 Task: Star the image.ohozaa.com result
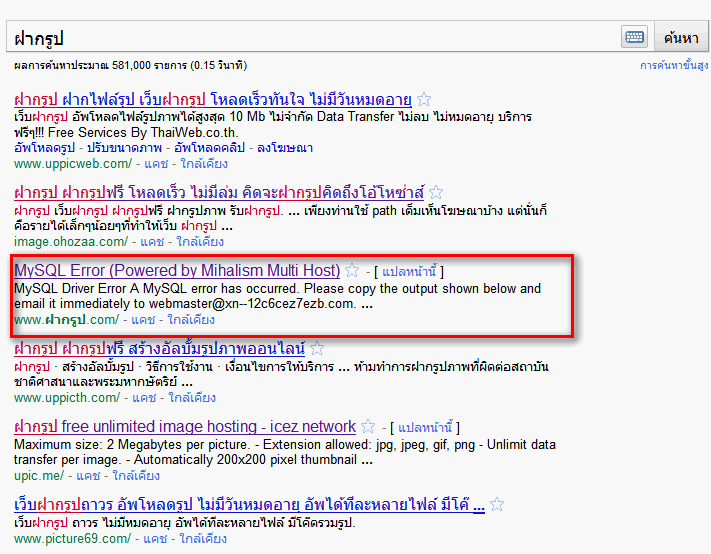tap(436, 192)
